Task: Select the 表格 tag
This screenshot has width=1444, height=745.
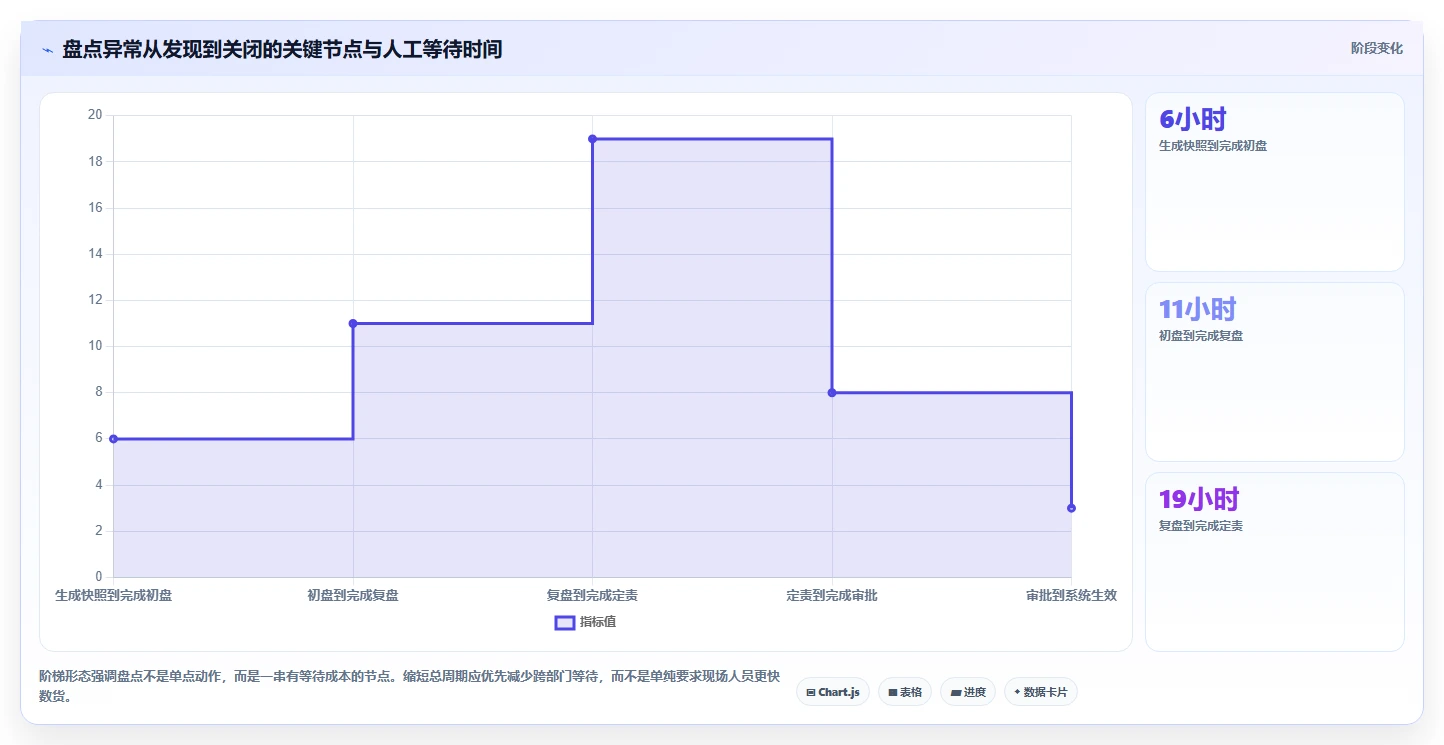Action: [x=905, y=692]
